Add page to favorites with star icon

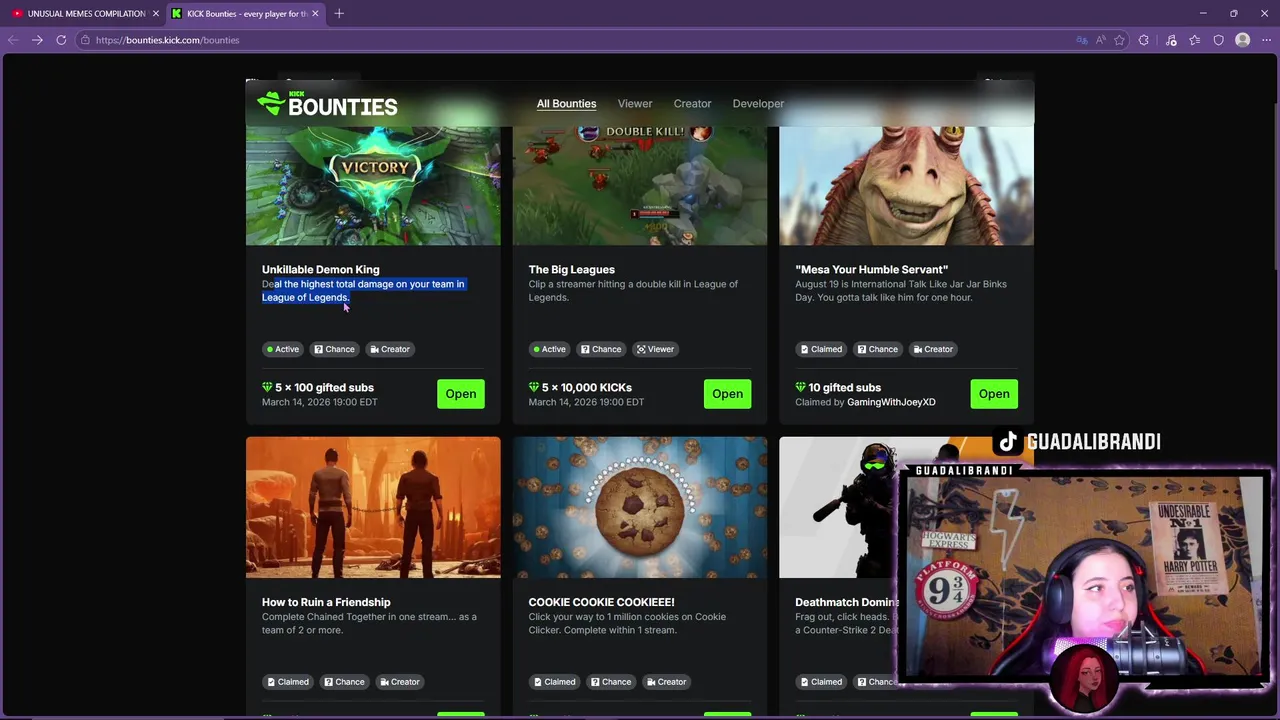(x=1119, y=40)
